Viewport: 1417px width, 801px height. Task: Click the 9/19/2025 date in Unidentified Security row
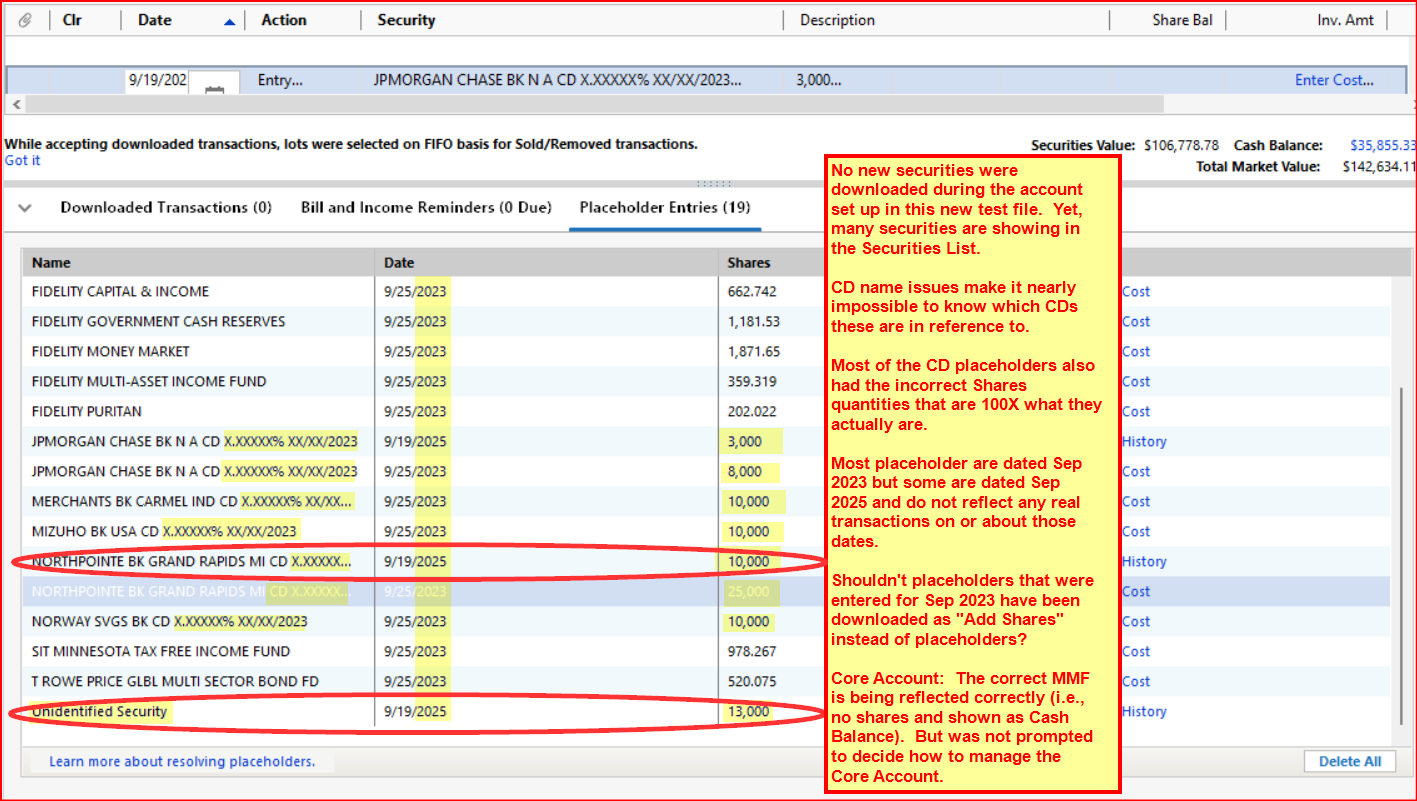(415, 712)
